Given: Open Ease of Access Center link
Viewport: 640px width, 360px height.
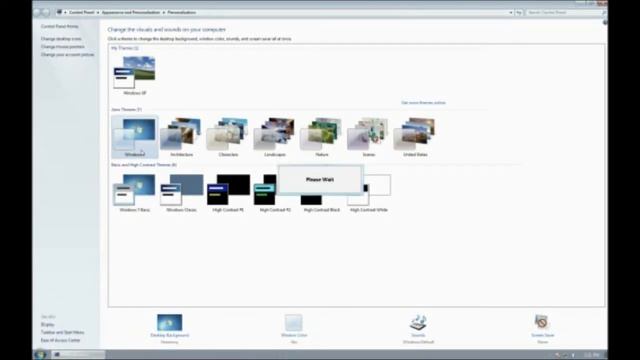Looking at the screenshot, I should (x=60, y=340).
